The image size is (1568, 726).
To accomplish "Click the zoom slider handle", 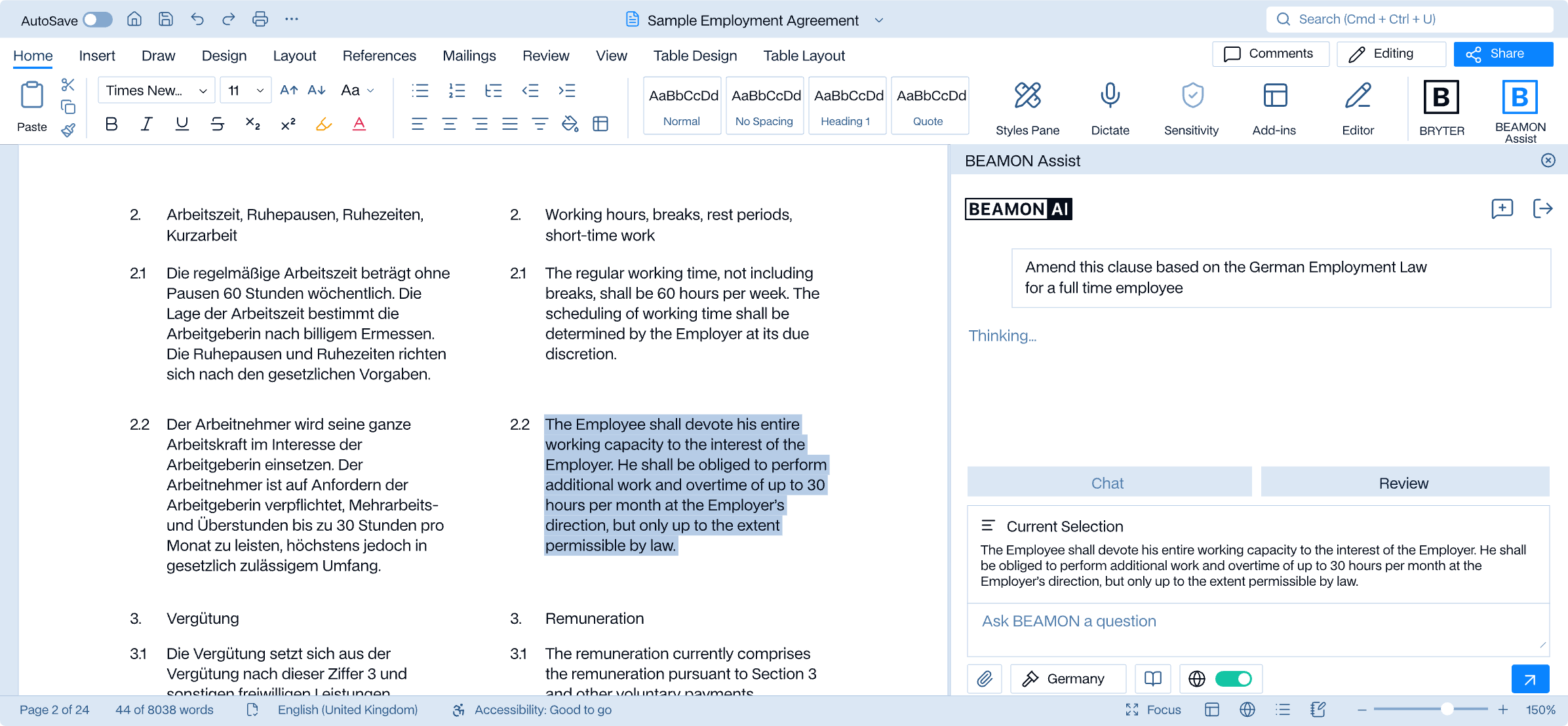I will pyautogui.click(x=1447, y=709).
